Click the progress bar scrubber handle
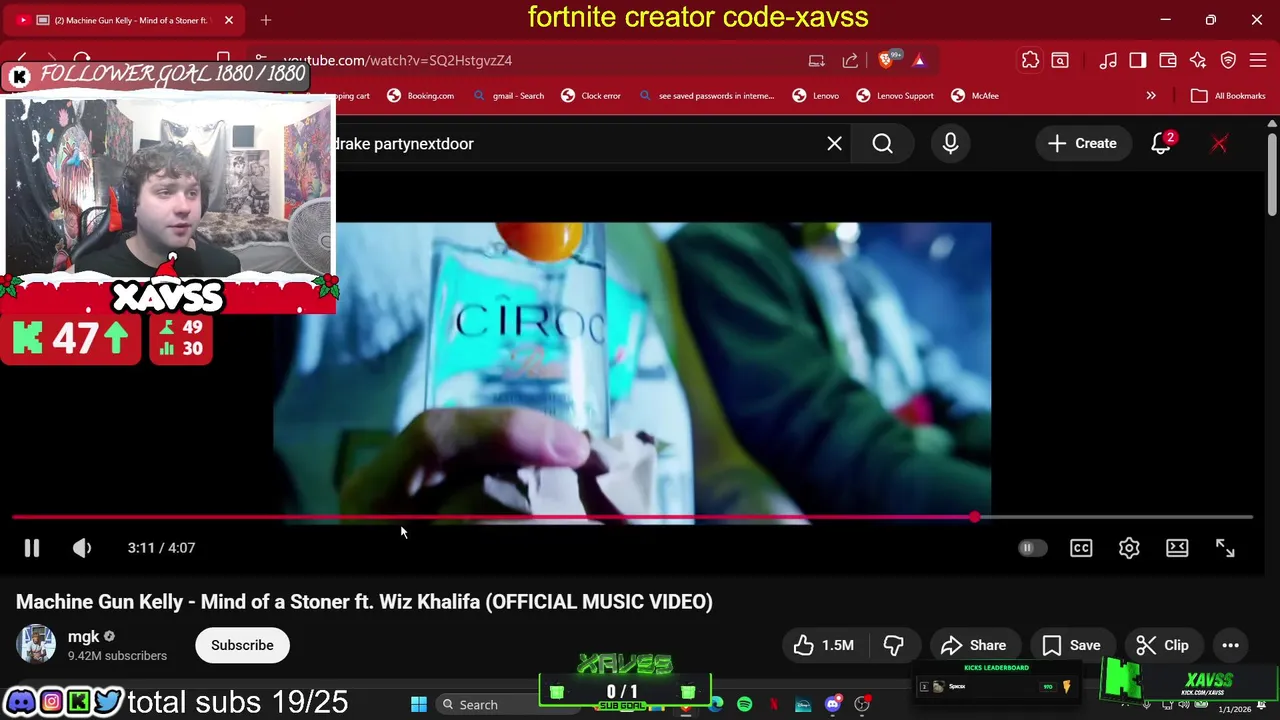Screen dimensions: 1280x720 point(974,517)
